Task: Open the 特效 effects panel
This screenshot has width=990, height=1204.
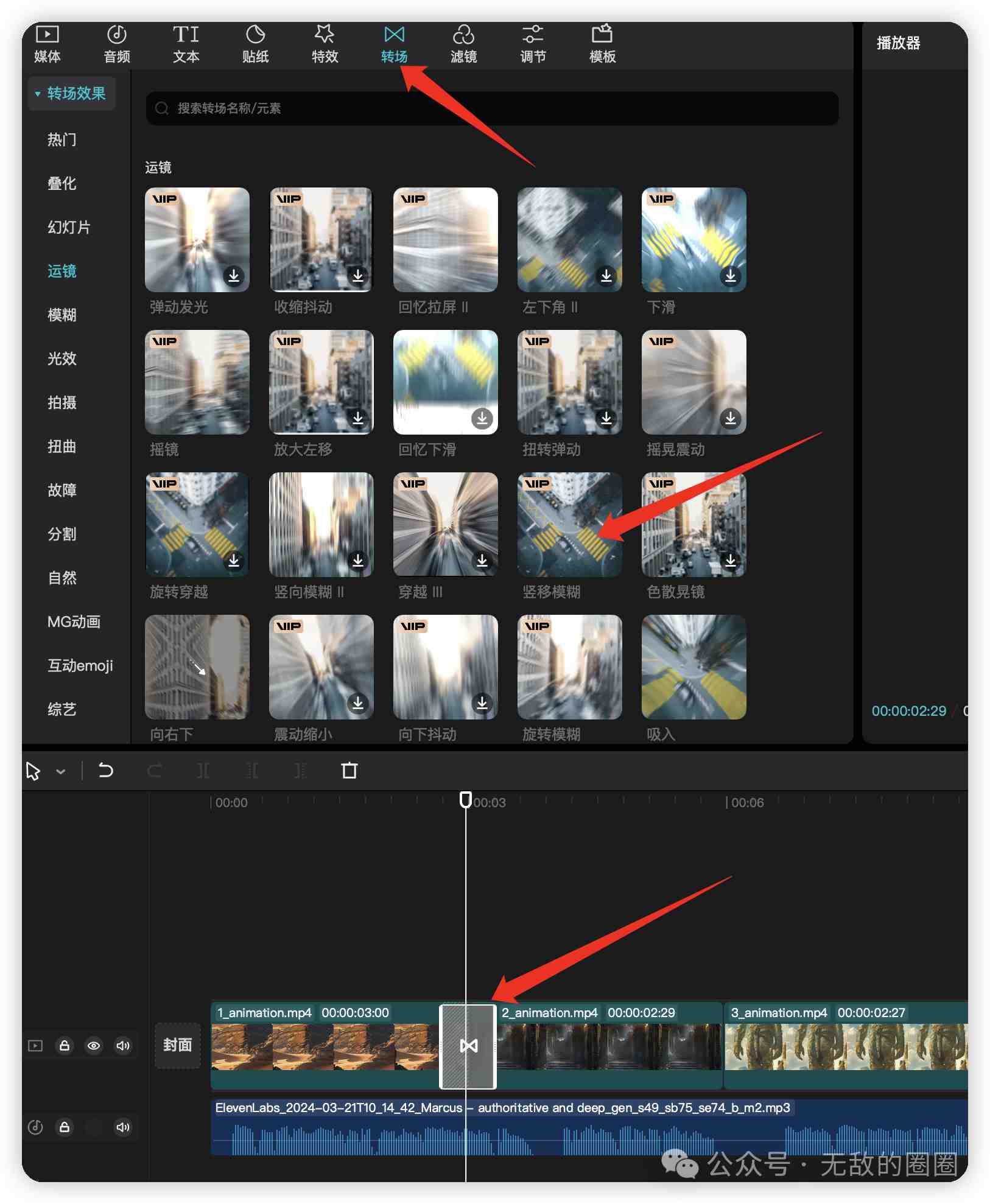Action: (x=325, y=44)
